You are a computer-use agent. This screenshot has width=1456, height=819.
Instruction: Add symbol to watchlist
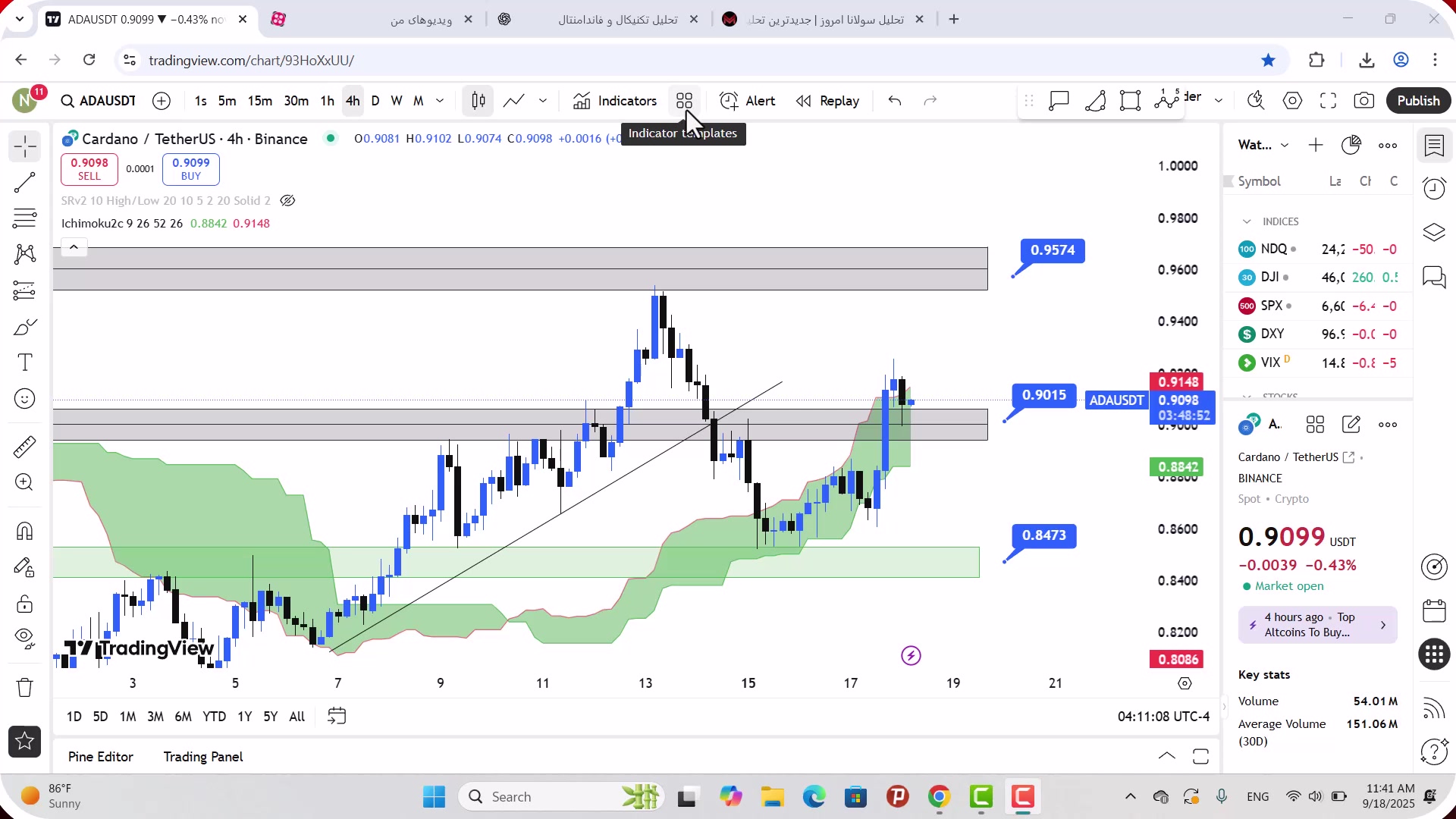click(x=1316, y=145)
